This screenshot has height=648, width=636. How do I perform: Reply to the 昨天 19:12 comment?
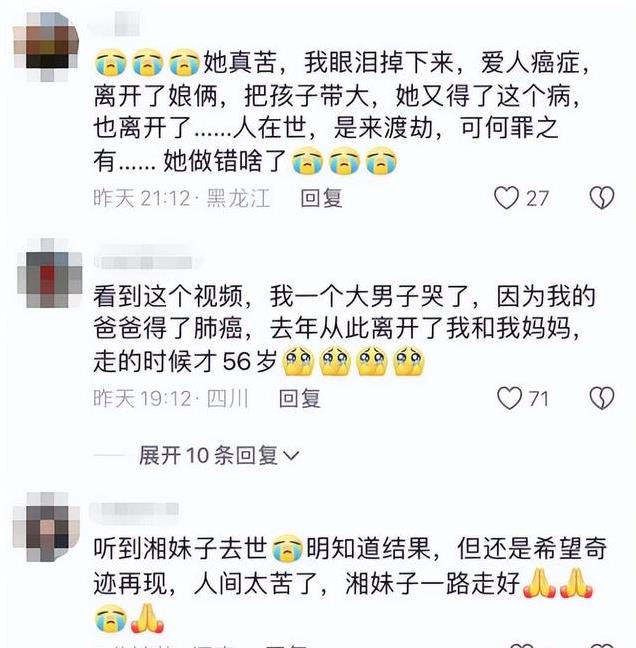[300, 399]
